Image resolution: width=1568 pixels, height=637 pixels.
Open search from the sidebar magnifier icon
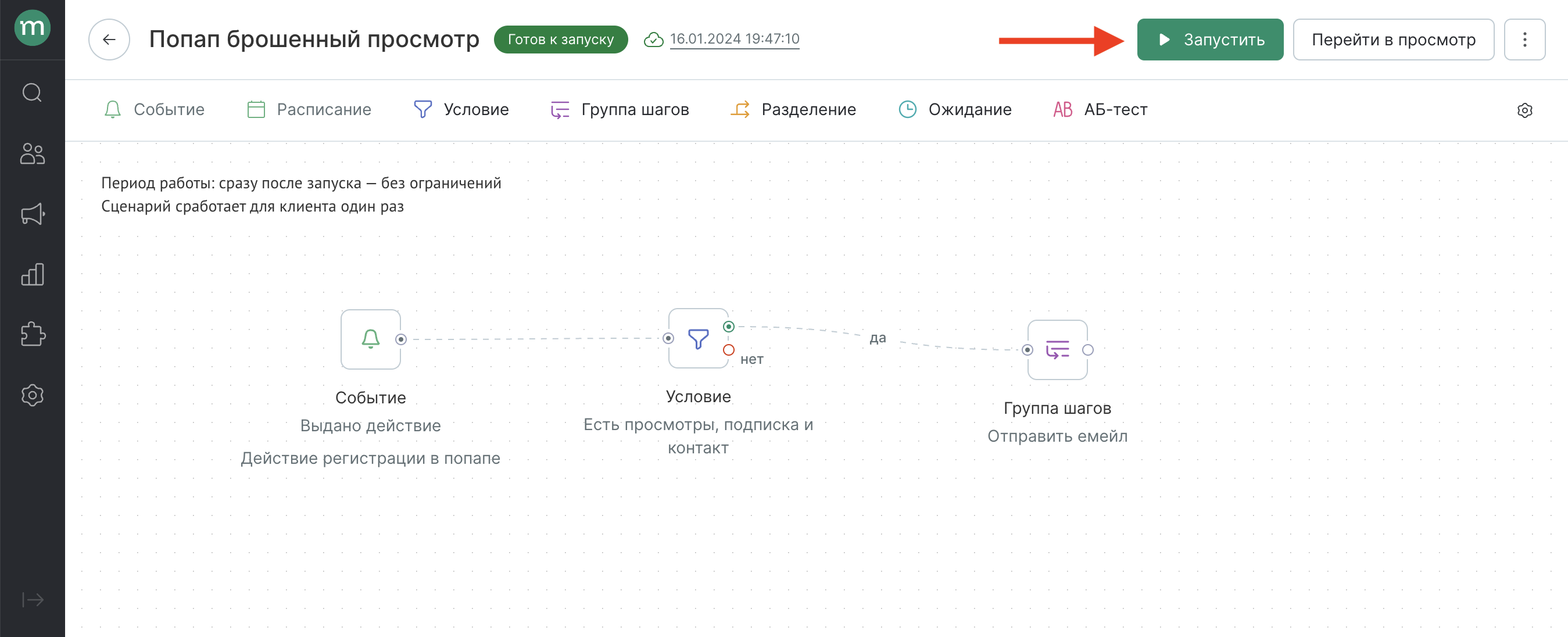point(33,92)
